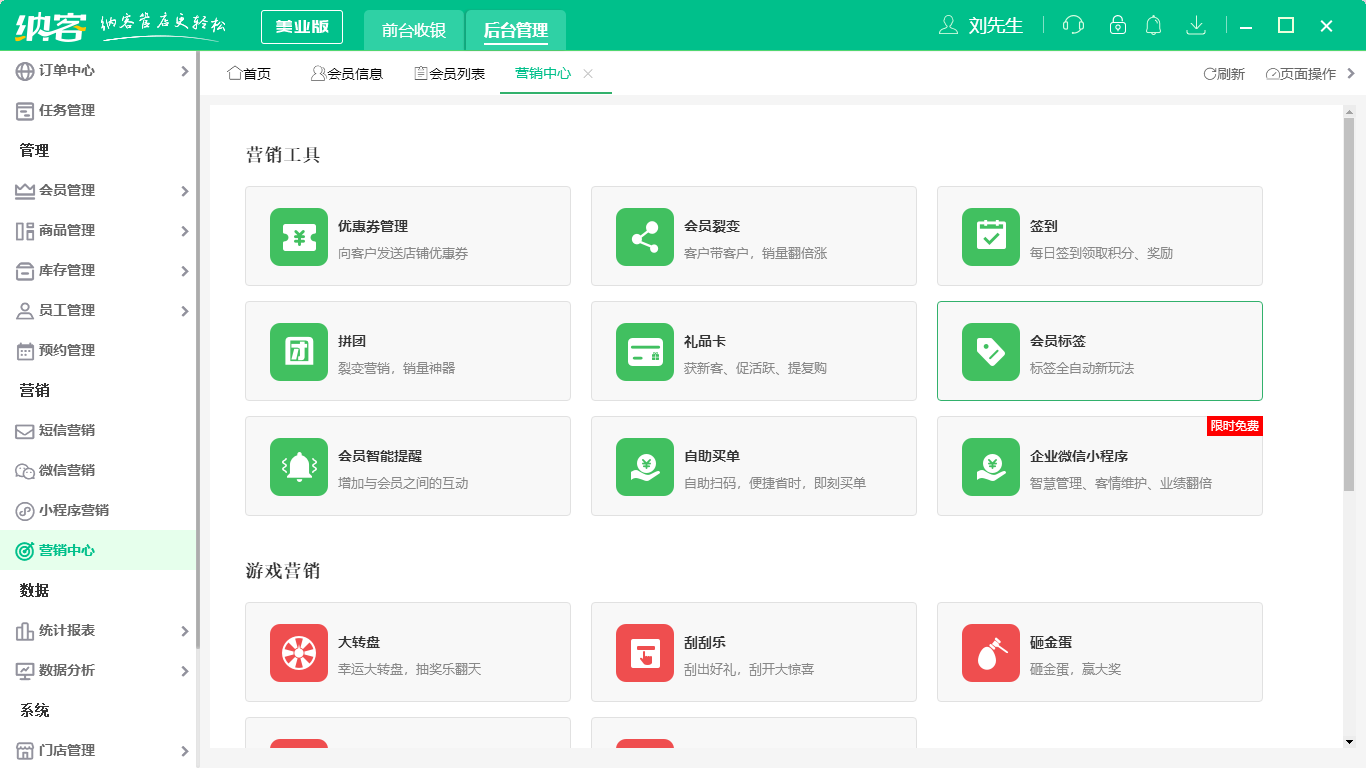
Task: Select the 会员标签 tag icon
Action: click(990, 351)
